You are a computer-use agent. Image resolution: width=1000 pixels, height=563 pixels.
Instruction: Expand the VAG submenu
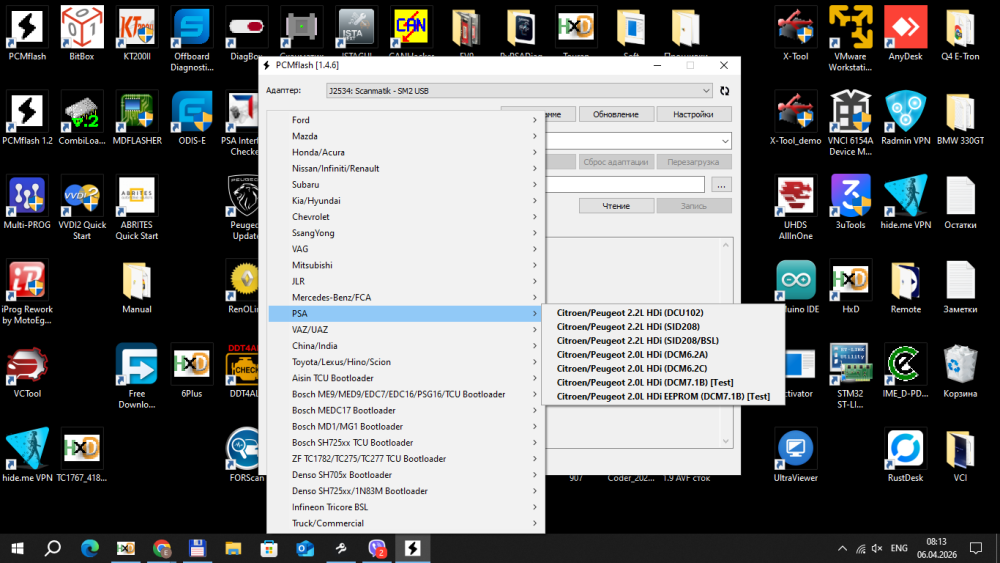click(x=406, y=249)
